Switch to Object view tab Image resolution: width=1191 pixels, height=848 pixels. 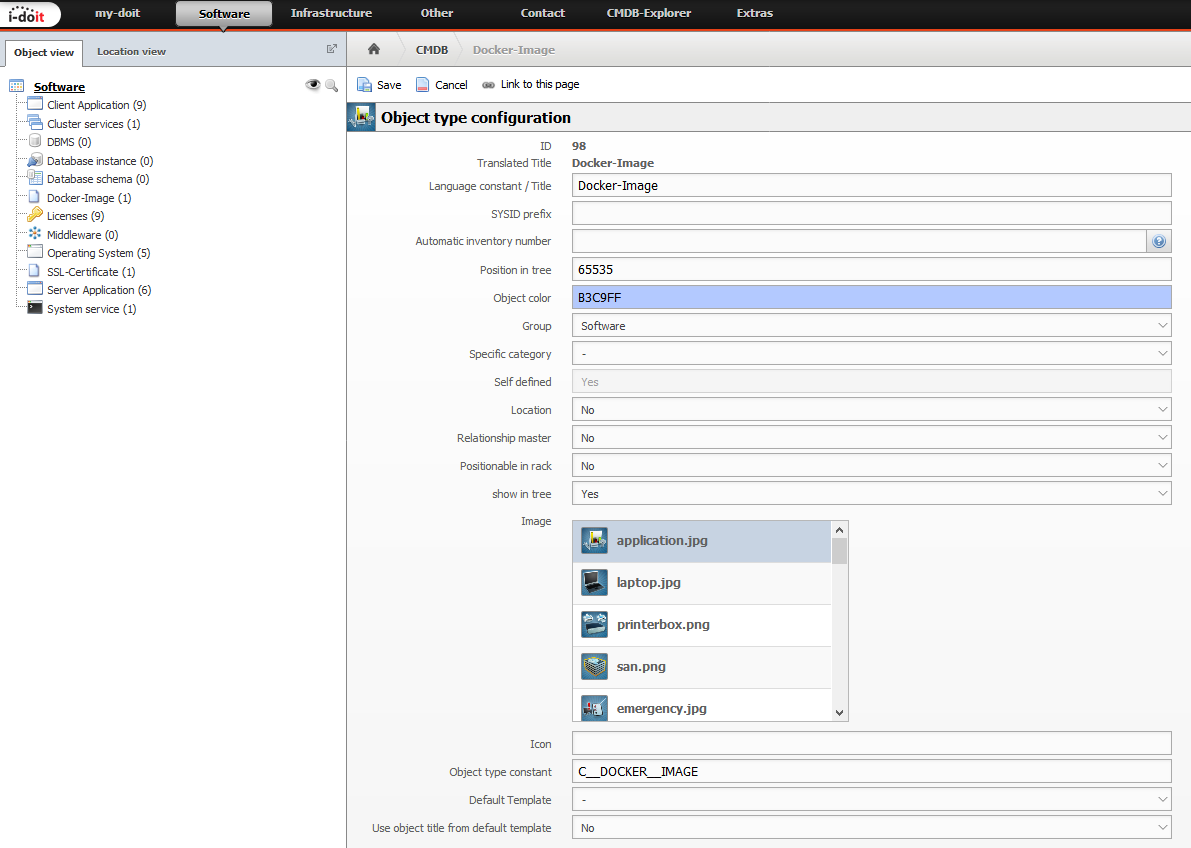44,52
